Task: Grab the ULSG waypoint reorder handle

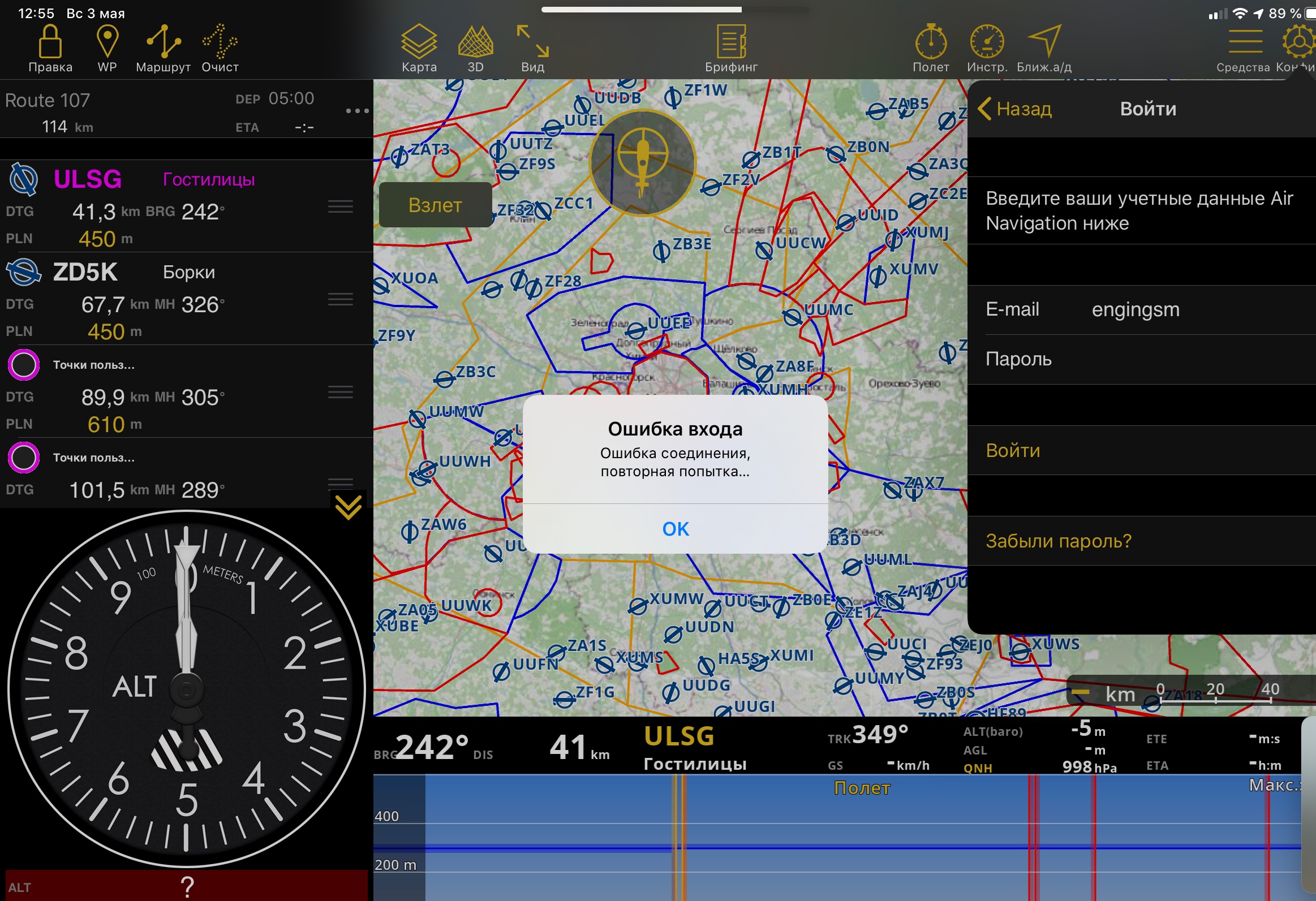Action: pyautogui.click(x=341, y=206)
